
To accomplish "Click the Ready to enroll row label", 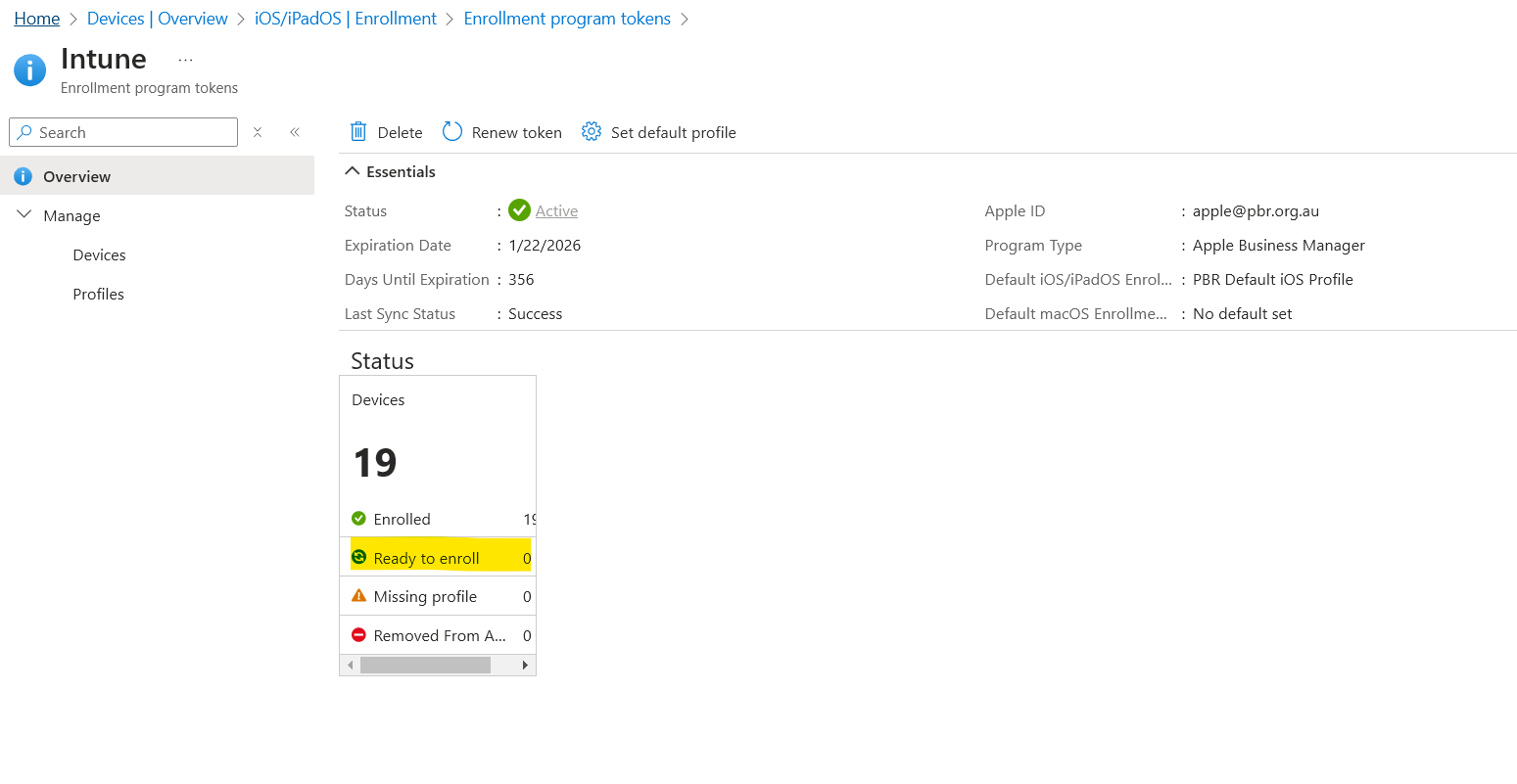I will [x=426, y=558].
